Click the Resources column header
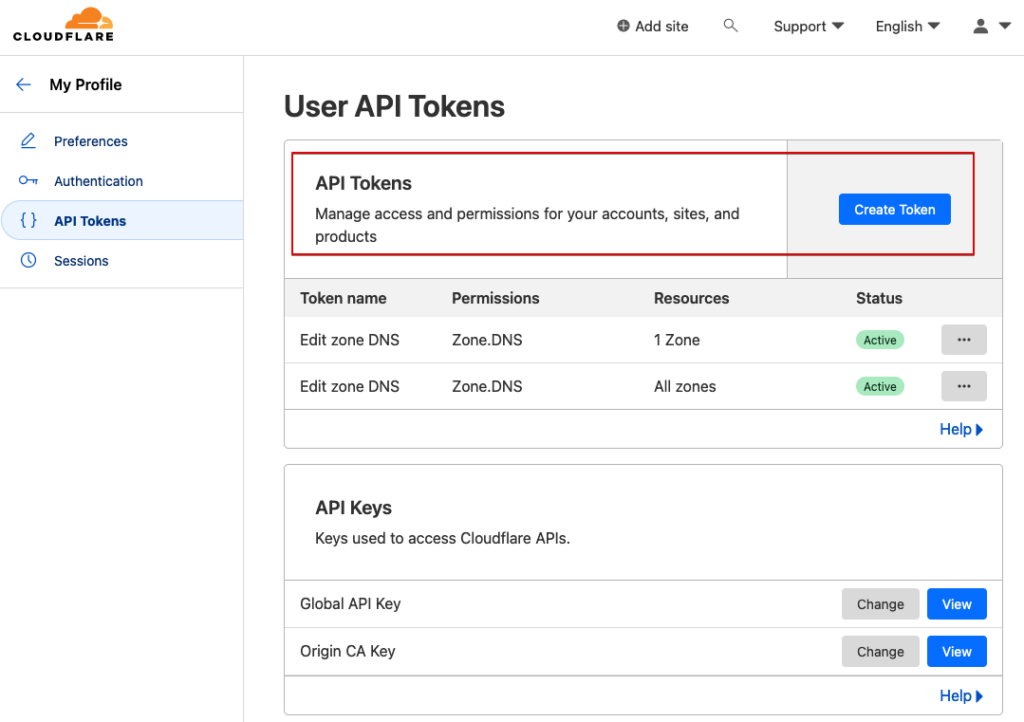Image resolution: width=1024 pixels, height=722 pixels. [x=692, y=298]
